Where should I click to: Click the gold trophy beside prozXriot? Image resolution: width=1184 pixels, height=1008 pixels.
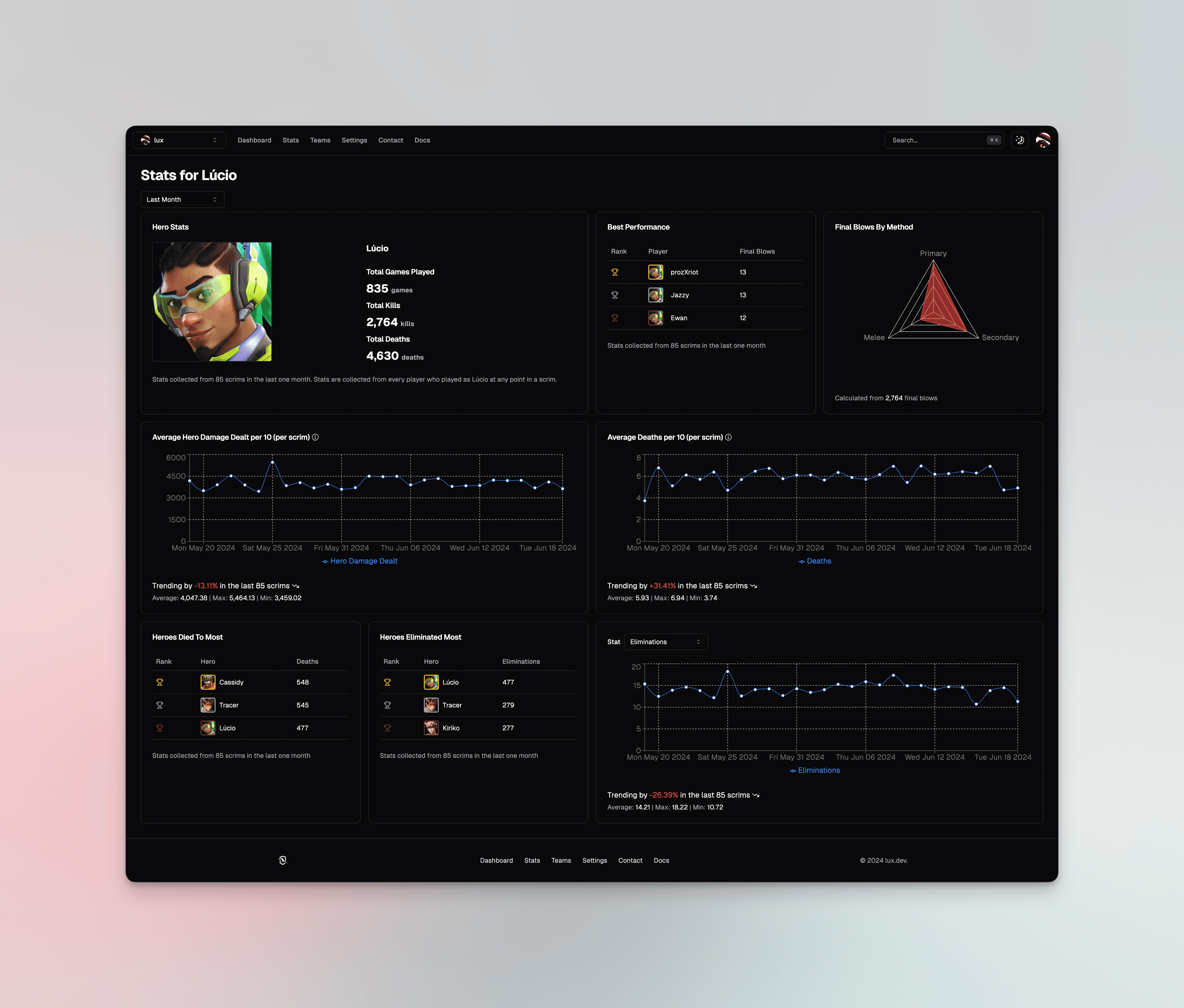[615, 272]
